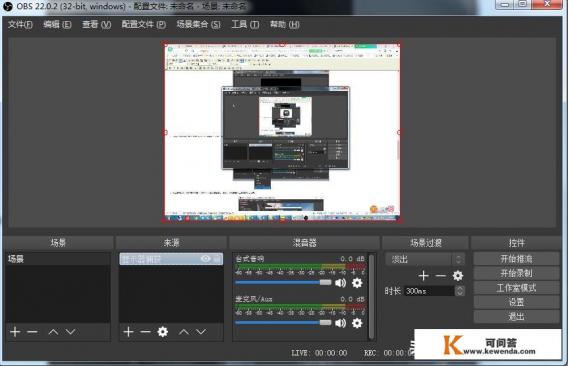Viewport: 568px width, 366px height.
Task: Mute 麦克风/Aux via speaker icon
Action: (x=341, y=323)
